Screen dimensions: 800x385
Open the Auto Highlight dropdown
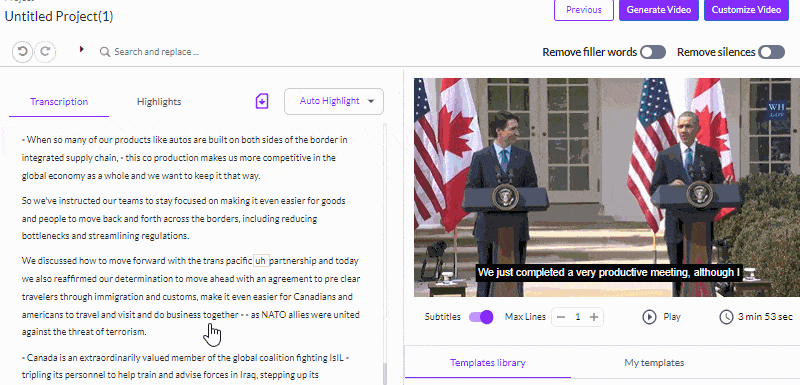334,101
